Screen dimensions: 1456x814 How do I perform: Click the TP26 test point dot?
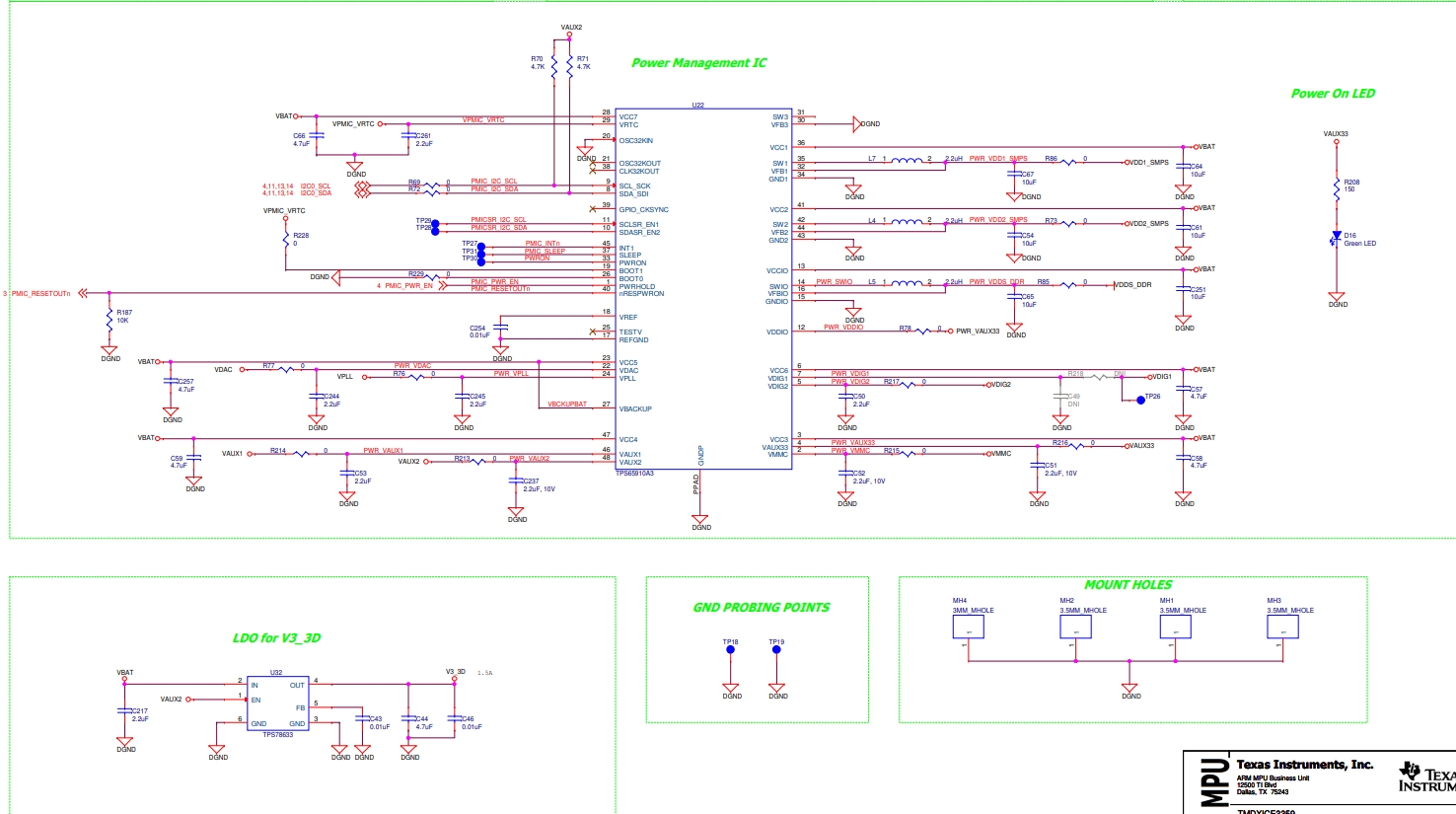[x=1141, y=400]
